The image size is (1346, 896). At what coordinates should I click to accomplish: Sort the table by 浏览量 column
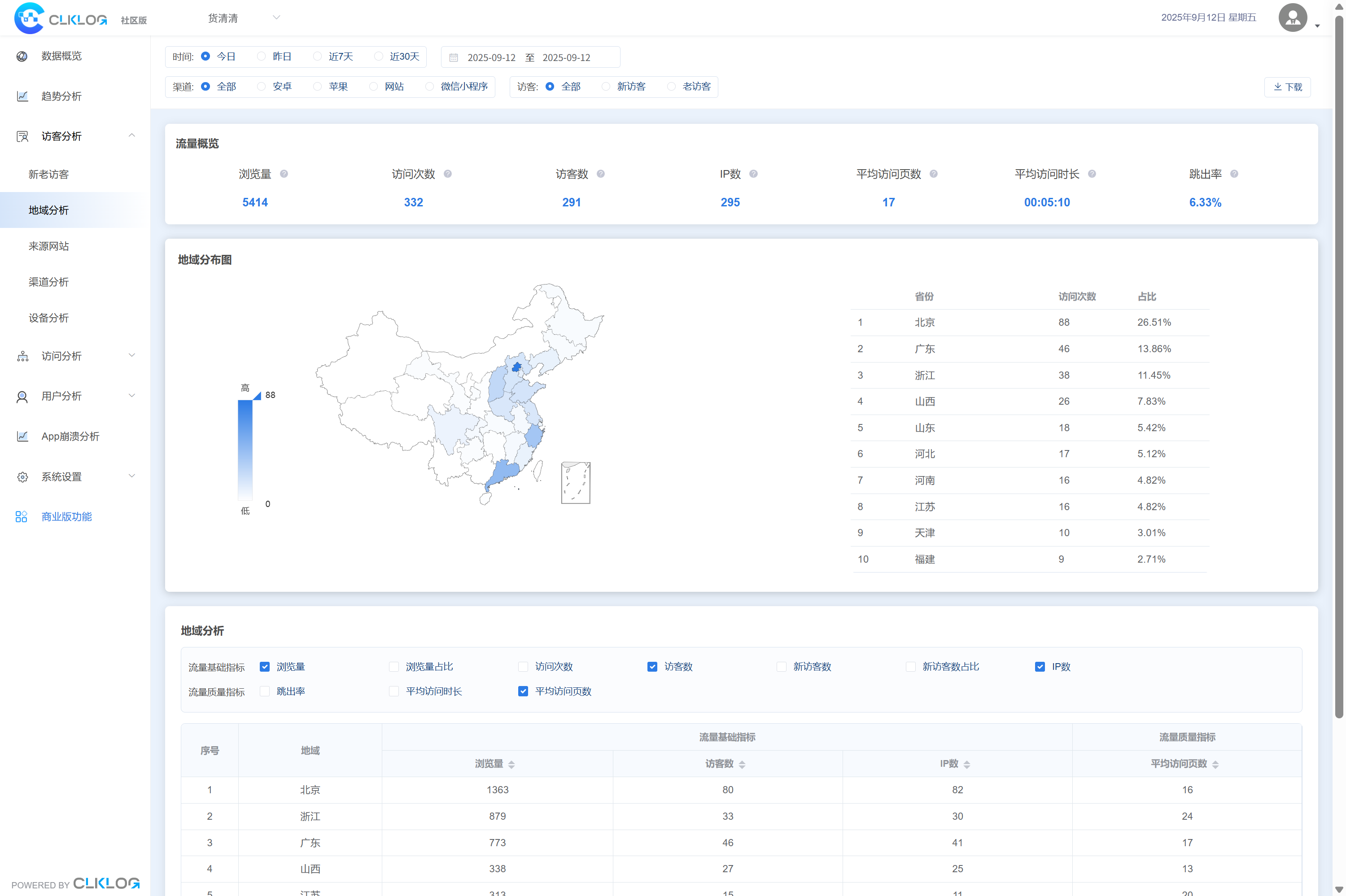click(x=511, y=764)
